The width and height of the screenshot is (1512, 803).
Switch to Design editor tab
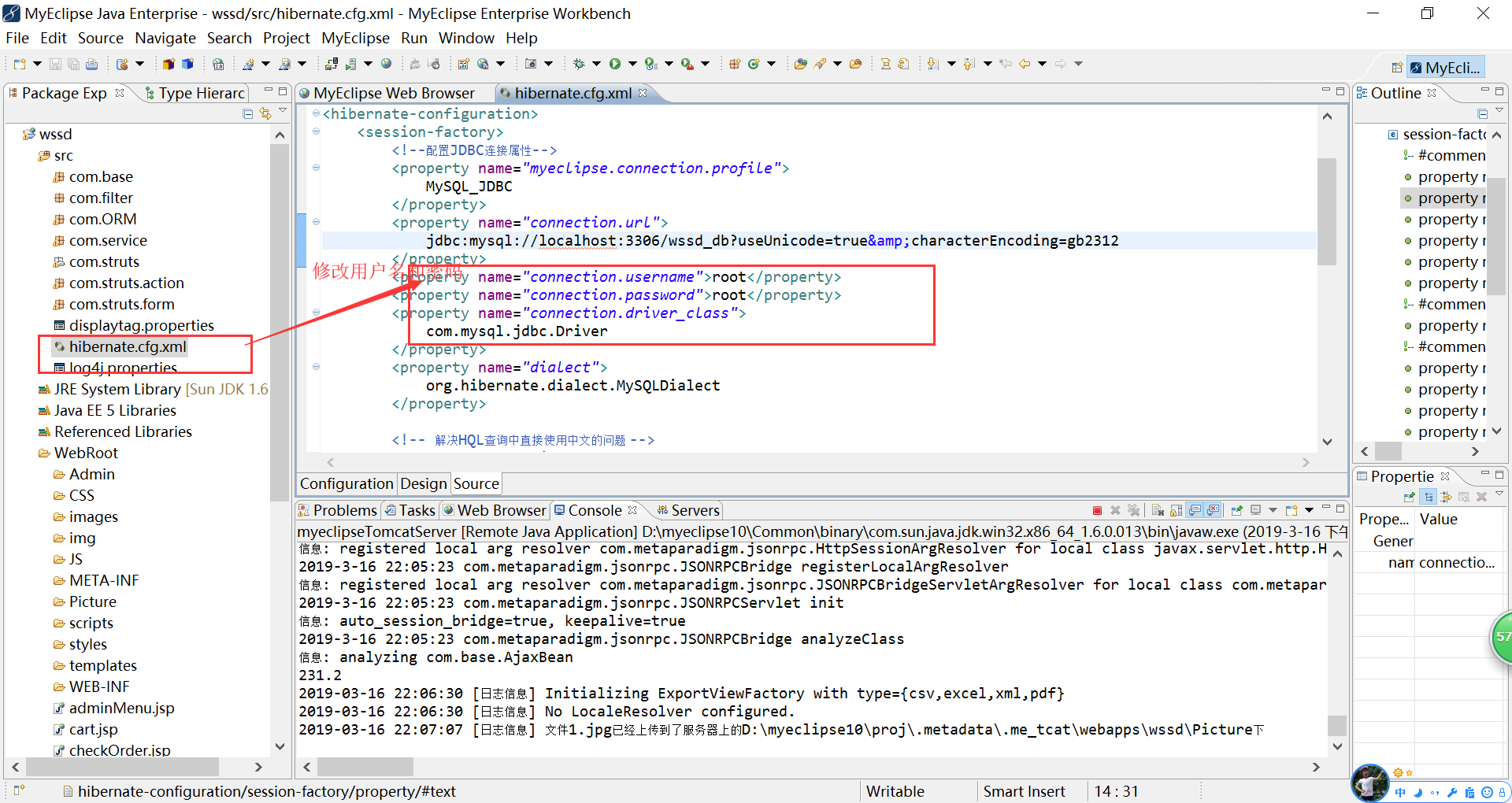coord(424,483)
